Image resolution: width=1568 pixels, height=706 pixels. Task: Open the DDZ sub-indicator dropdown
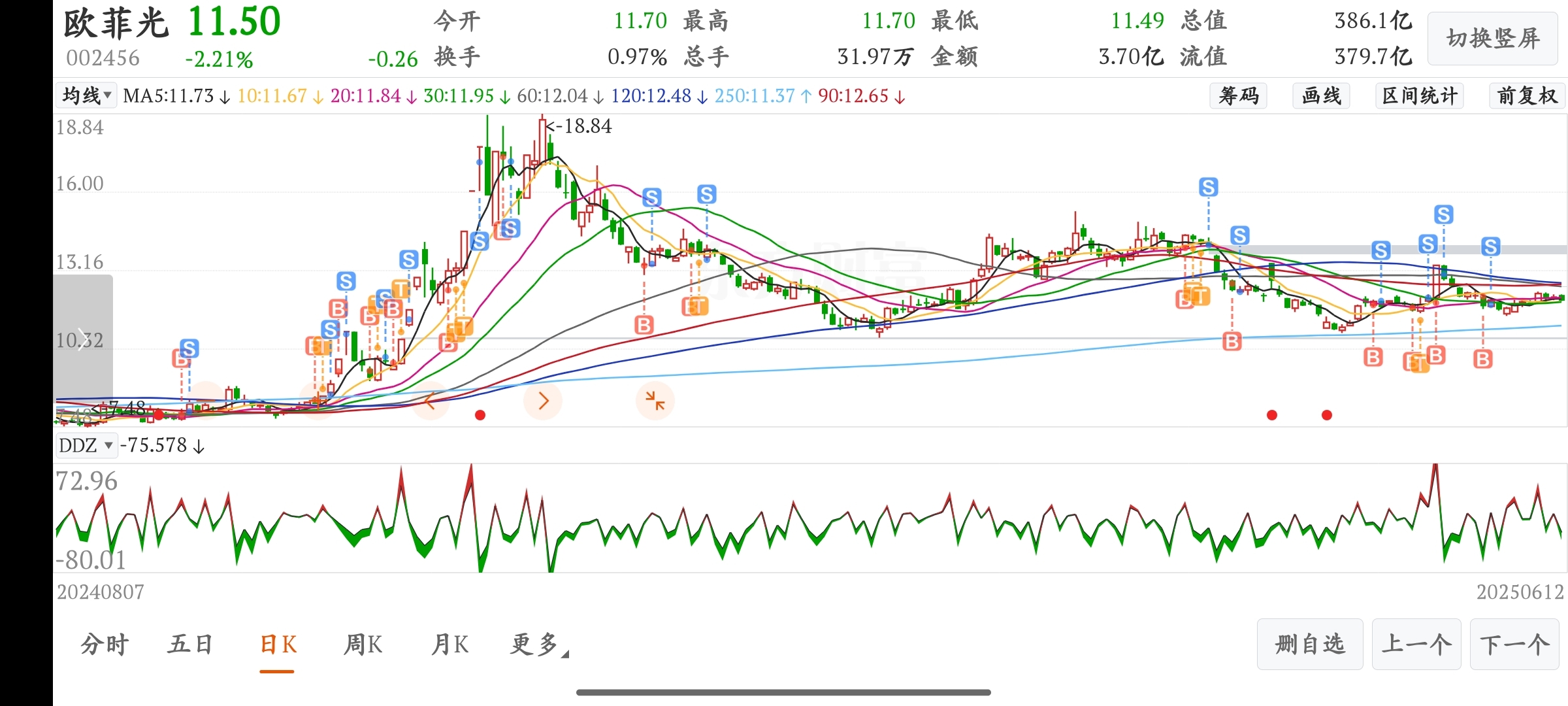click(x=86, y=445)
